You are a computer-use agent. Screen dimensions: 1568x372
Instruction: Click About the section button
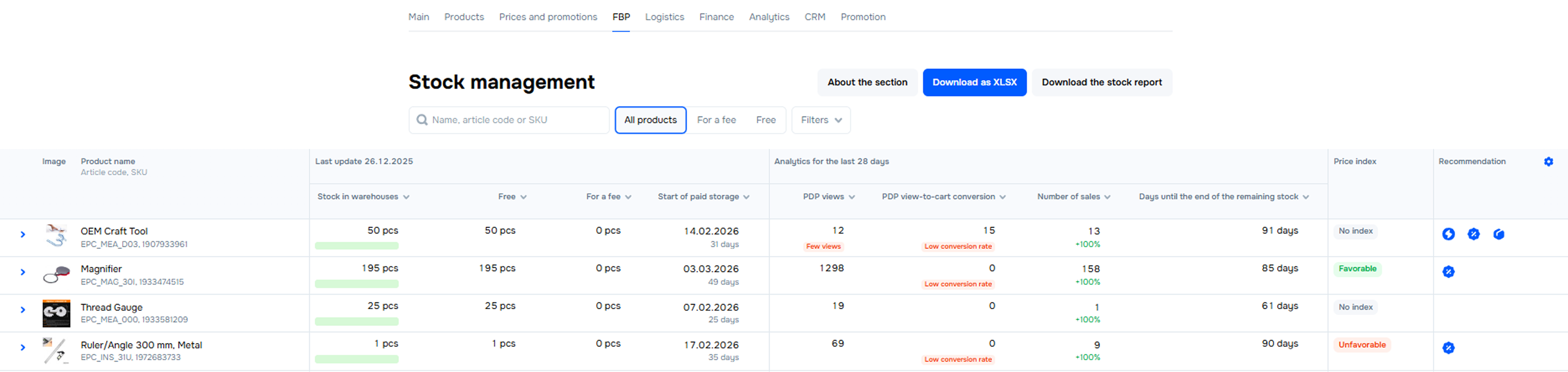(867, 82)
